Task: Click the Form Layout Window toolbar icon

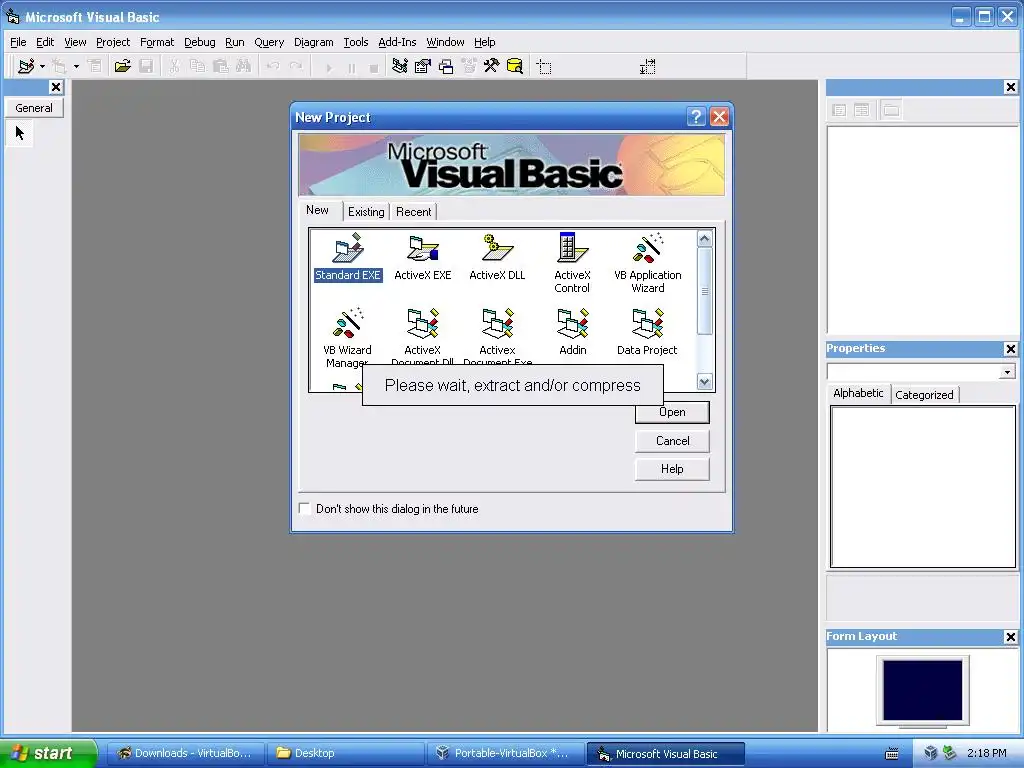Action: [446, 66]
